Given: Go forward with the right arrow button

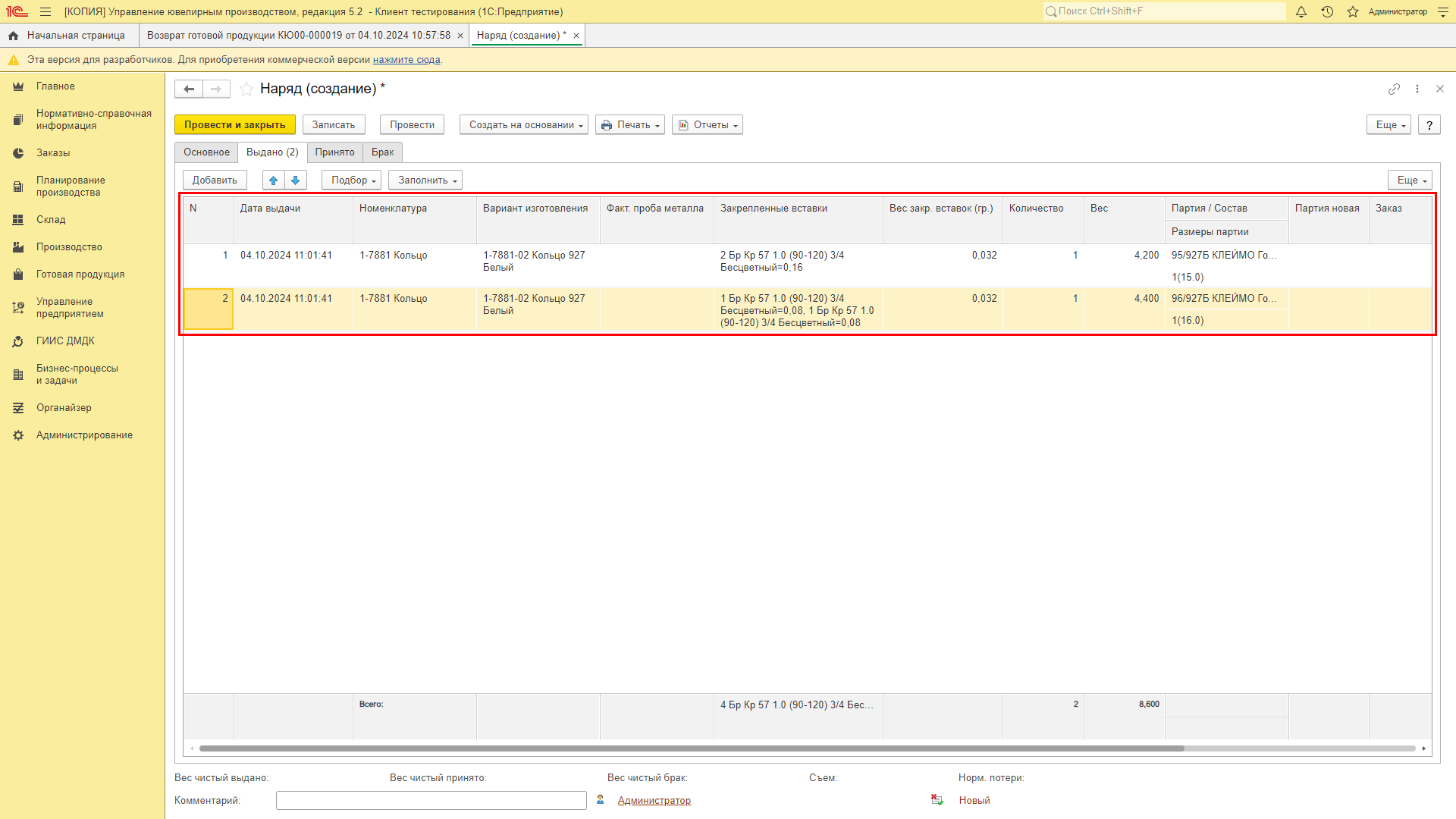Looking at the screenshot, I should [x=216, y=89].
